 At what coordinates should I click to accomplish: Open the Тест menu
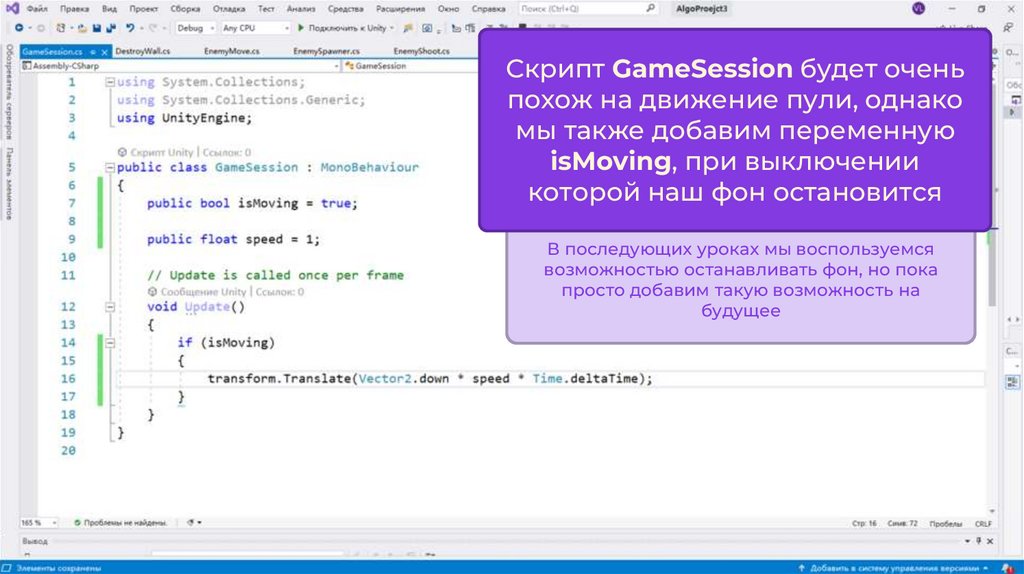click(266, 8)
